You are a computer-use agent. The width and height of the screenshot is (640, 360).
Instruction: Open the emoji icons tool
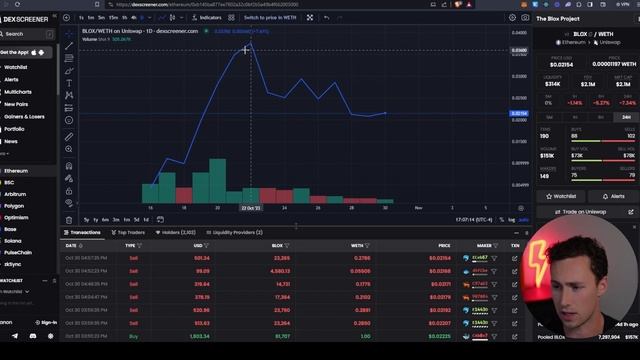69,120
